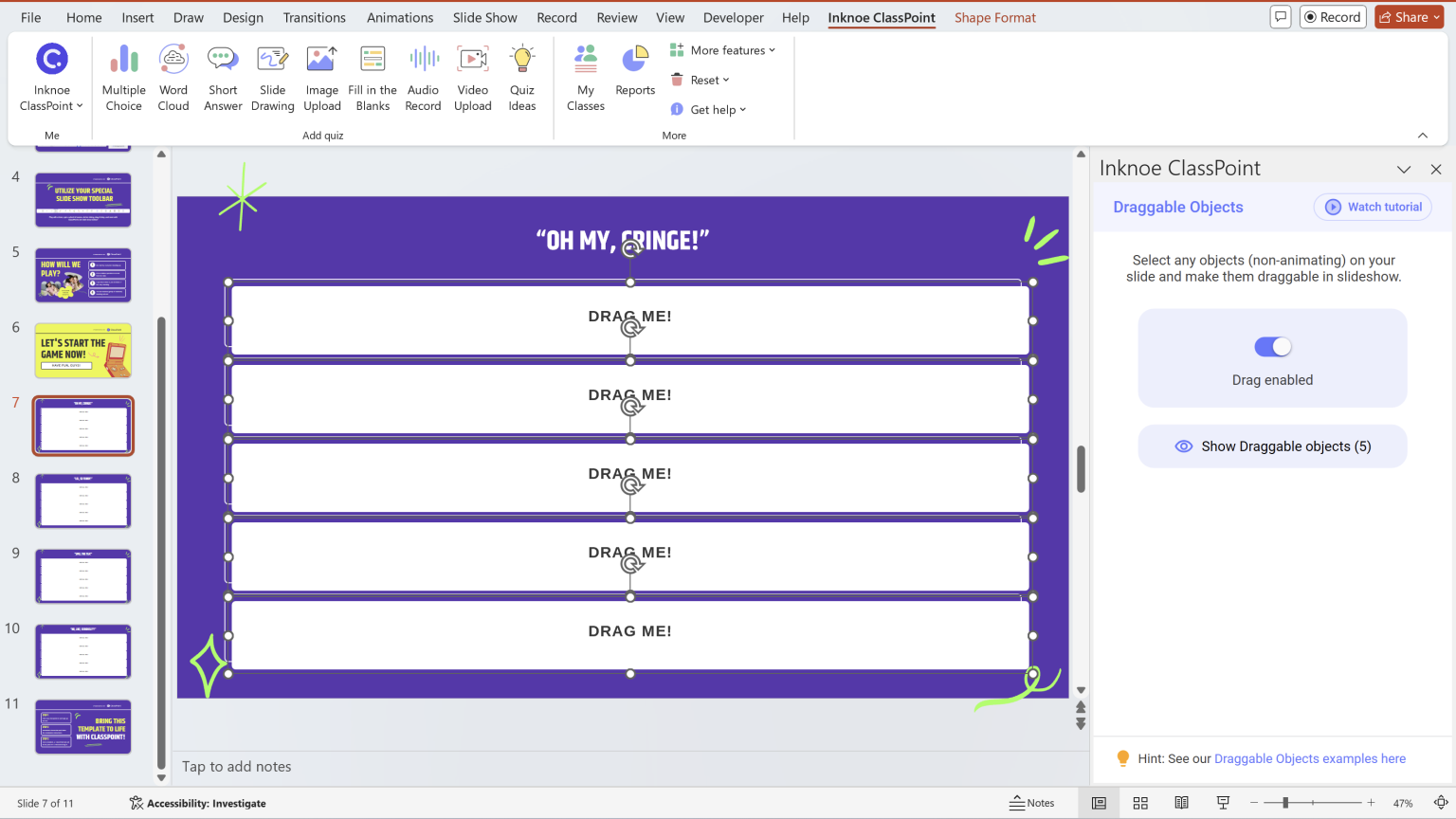This screenshot has height=819, width=1456.
Task: Open the Slide Show tab
Action: (484, 17)
